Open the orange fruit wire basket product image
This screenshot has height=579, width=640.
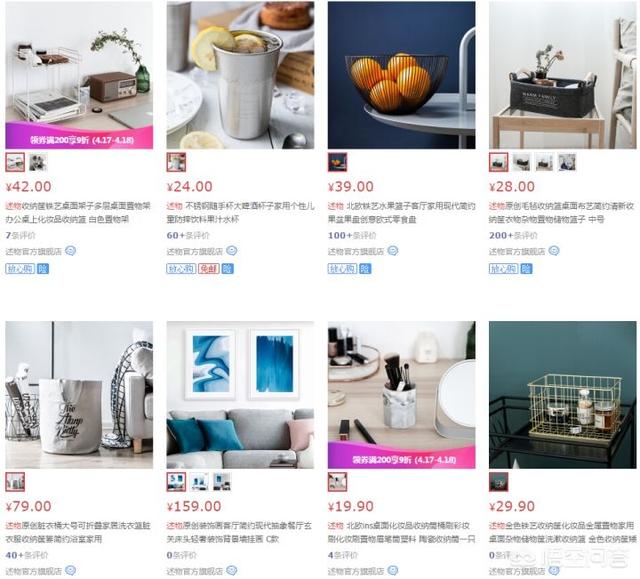click(x=402, y=75)
